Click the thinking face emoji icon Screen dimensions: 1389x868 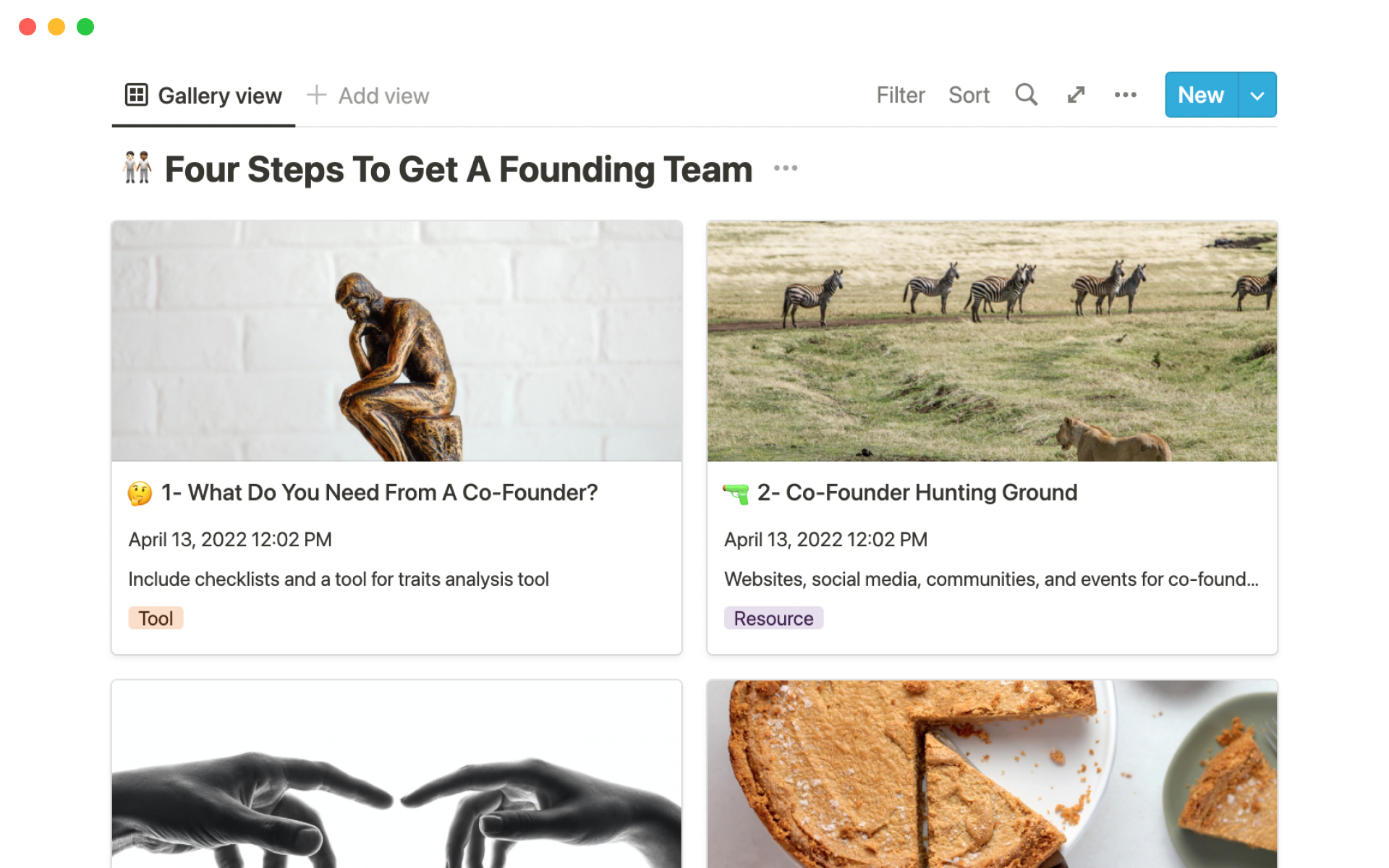(x=140, y=493)
